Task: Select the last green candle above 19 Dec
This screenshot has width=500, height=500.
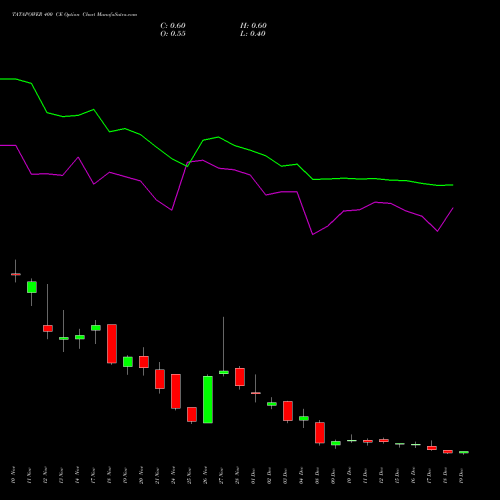Action: tap(464, 452)
